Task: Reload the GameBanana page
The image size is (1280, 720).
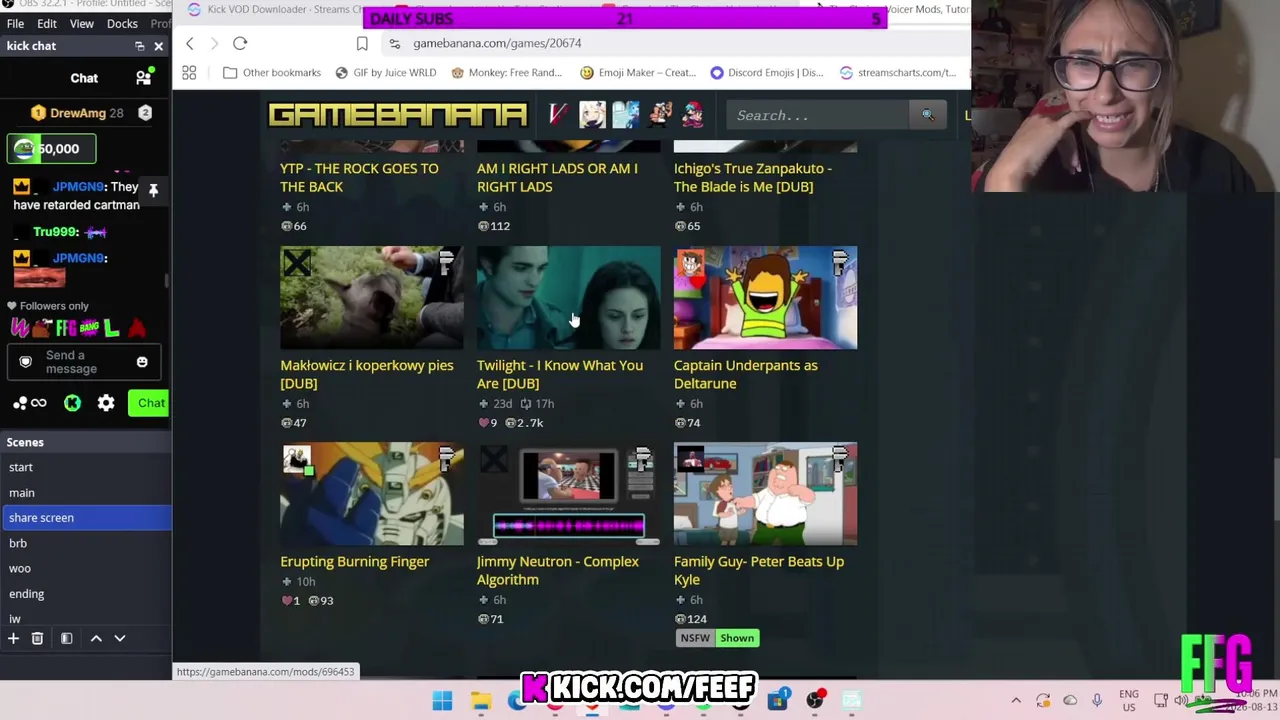Action: [x=240, y=43]
